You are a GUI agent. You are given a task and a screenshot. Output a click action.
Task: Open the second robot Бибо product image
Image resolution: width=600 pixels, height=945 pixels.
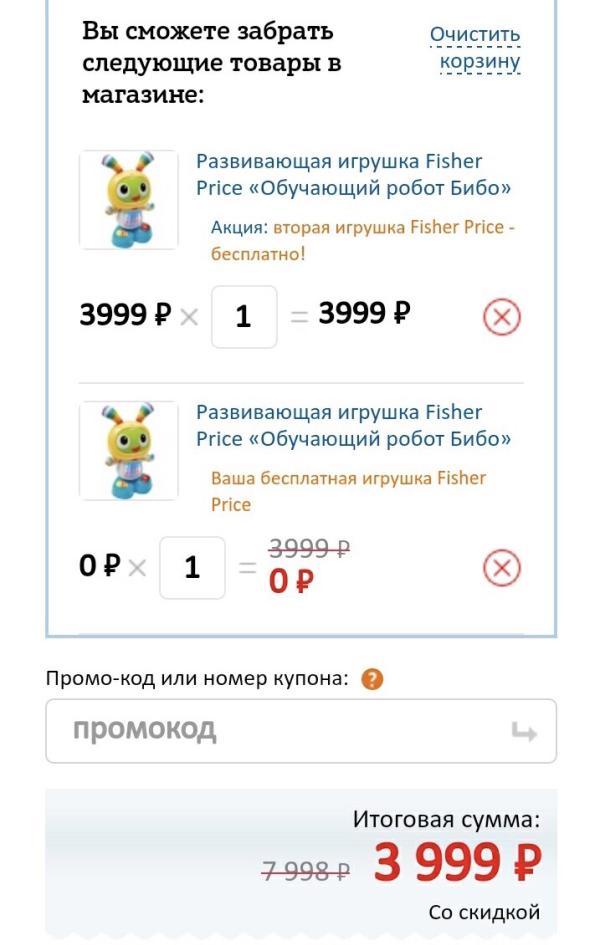(129, 451)
